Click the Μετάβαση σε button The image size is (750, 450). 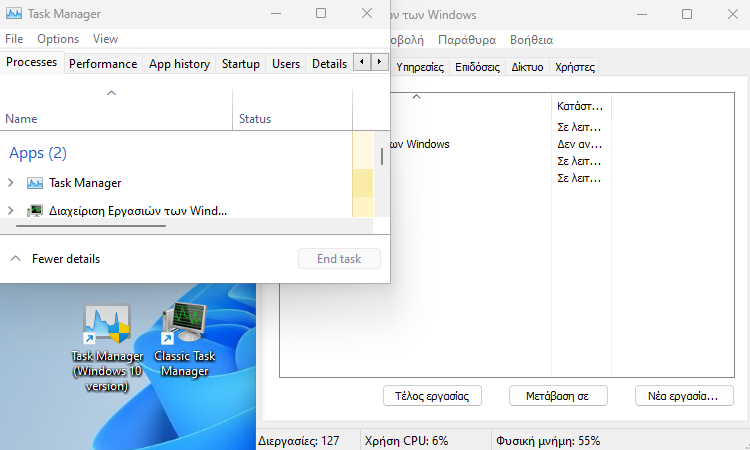pos(558,396)
